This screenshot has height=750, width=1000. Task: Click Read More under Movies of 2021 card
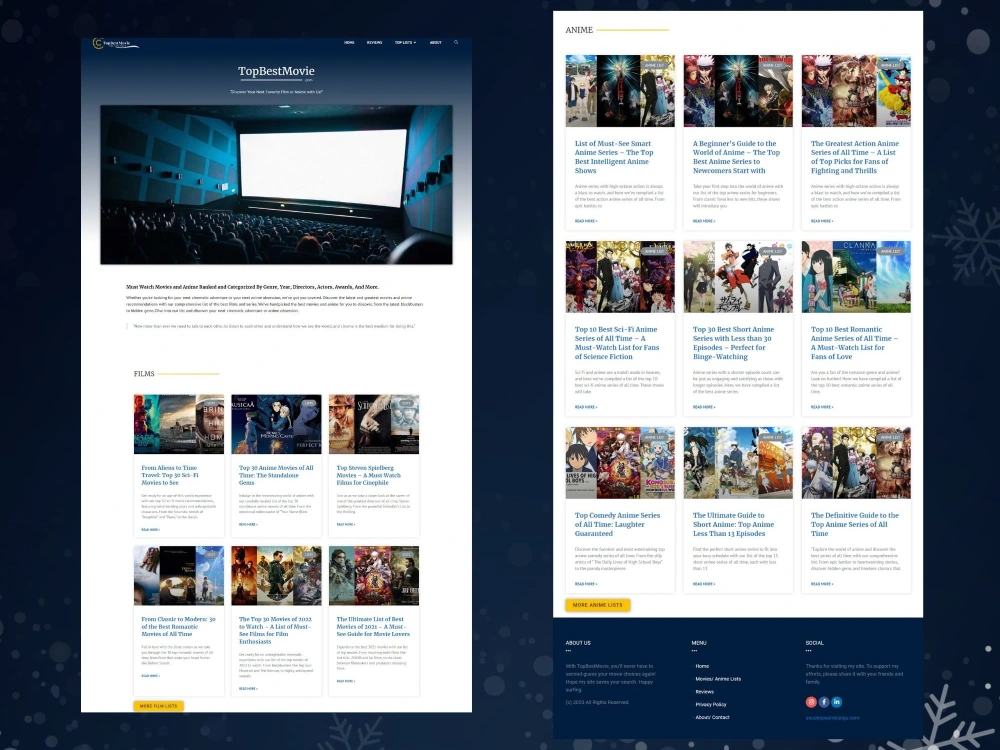pyautogui.click(x=346, y=681)
